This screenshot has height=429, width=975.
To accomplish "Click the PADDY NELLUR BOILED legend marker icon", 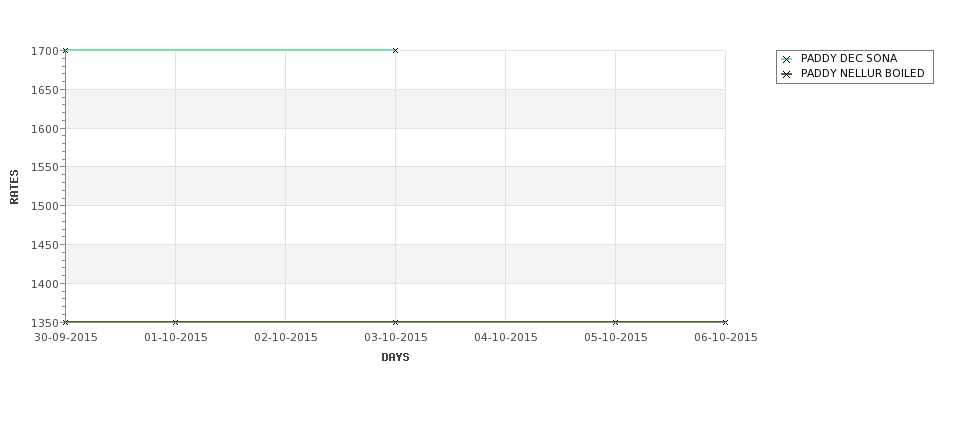I will click(x=787, y=74).
